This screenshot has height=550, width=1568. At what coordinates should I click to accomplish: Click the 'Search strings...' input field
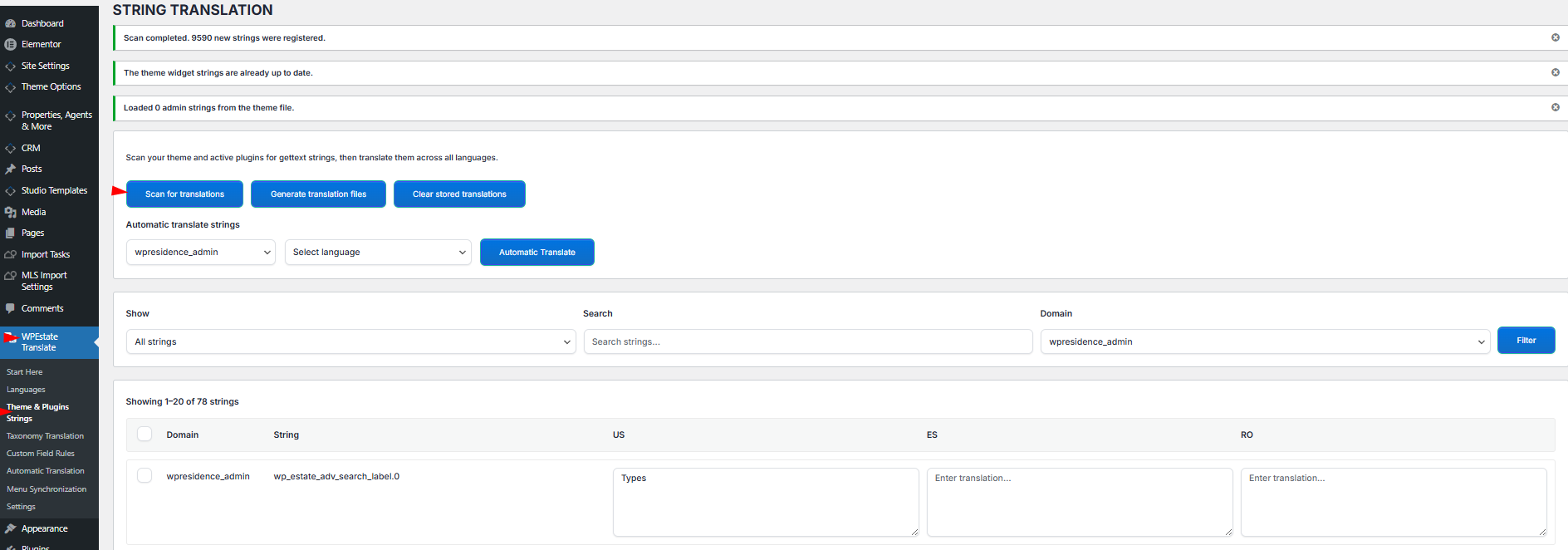tap(807, 341)
